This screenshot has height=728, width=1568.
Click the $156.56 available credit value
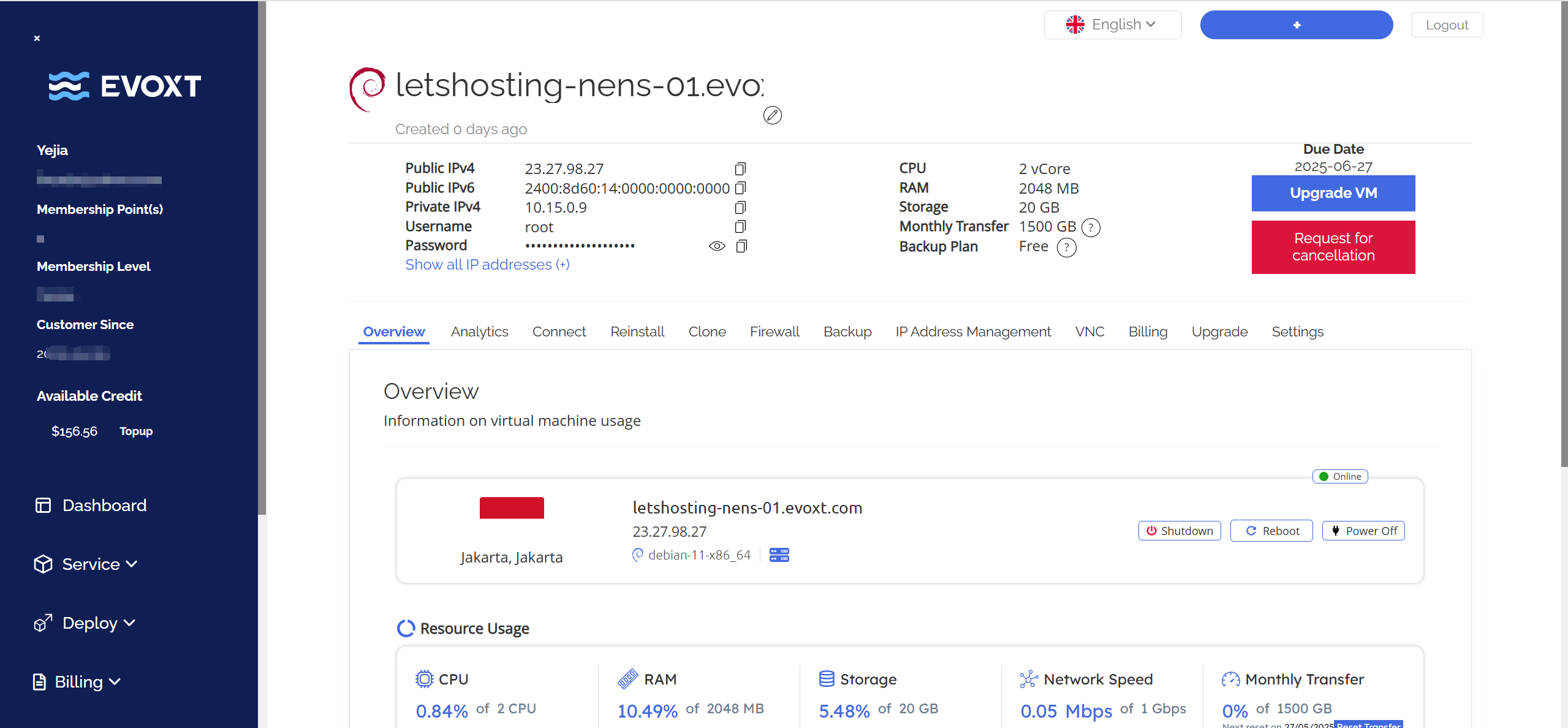coord(74,431)
